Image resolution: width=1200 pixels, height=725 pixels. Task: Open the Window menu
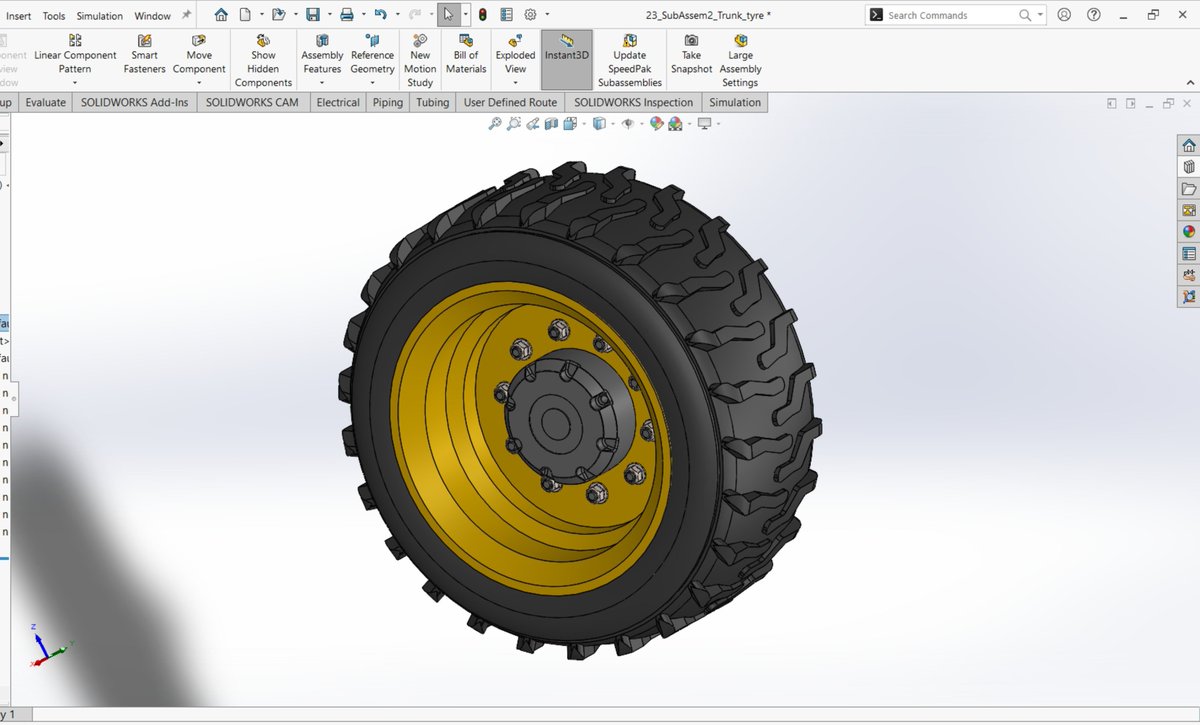[x=152, y=16]
